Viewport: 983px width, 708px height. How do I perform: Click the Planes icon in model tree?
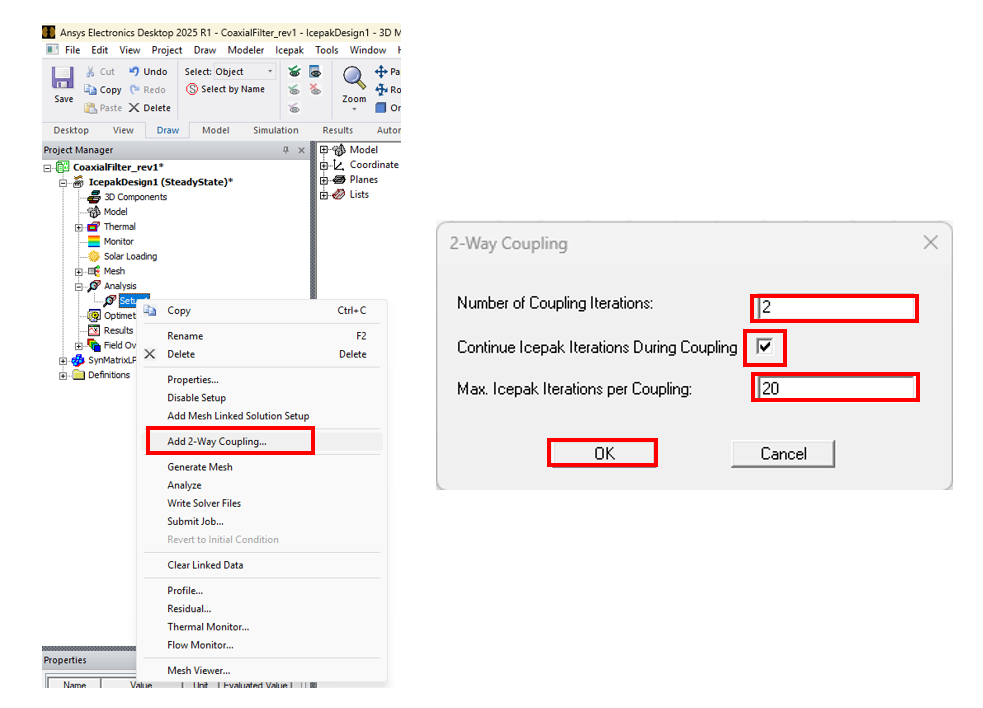(339, 179)
